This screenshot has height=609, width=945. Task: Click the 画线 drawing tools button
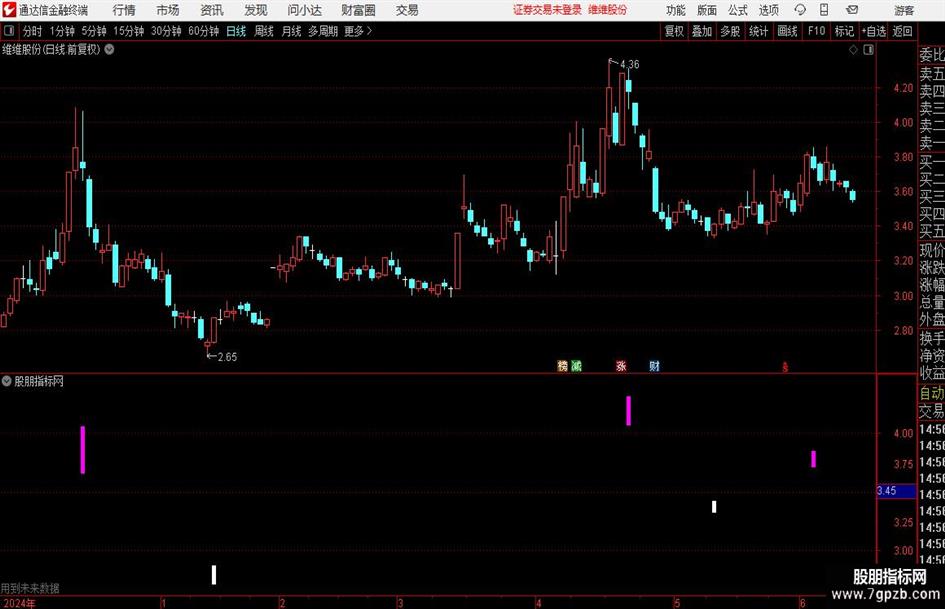click(787, 31)
